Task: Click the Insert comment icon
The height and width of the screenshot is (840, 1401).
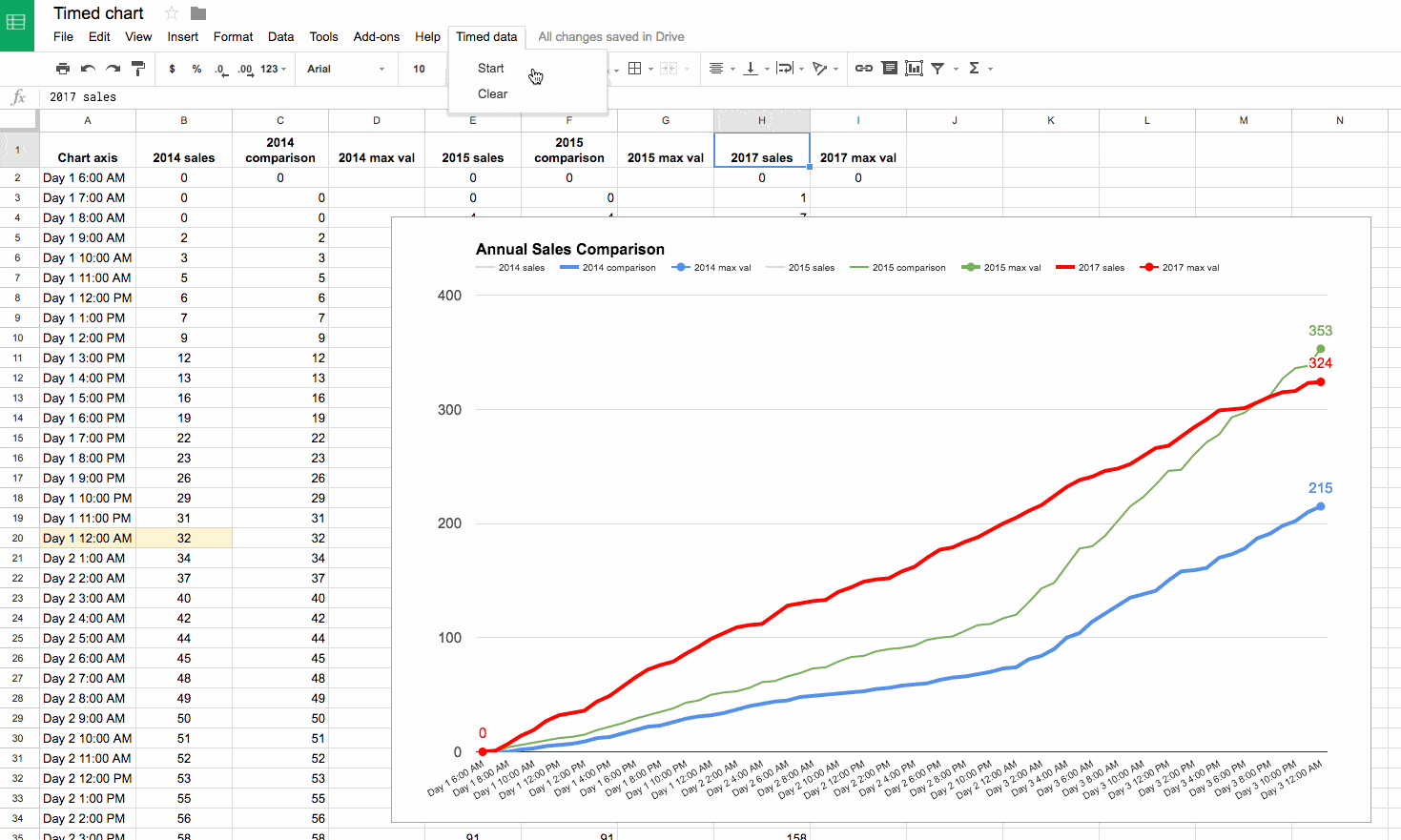Action: 889,69
